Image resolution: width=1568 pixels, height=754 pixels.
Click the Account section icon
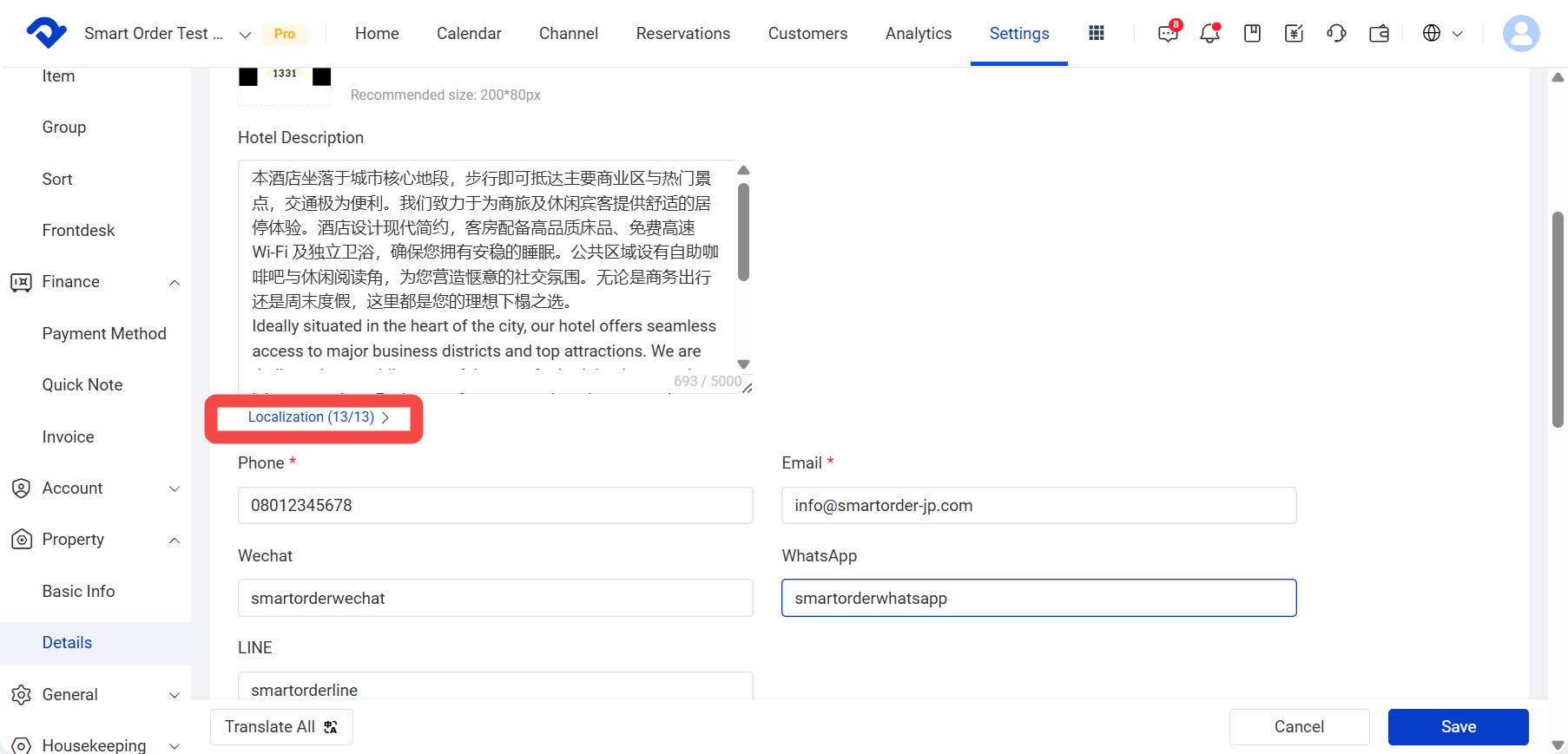click(x=21, y=488)
